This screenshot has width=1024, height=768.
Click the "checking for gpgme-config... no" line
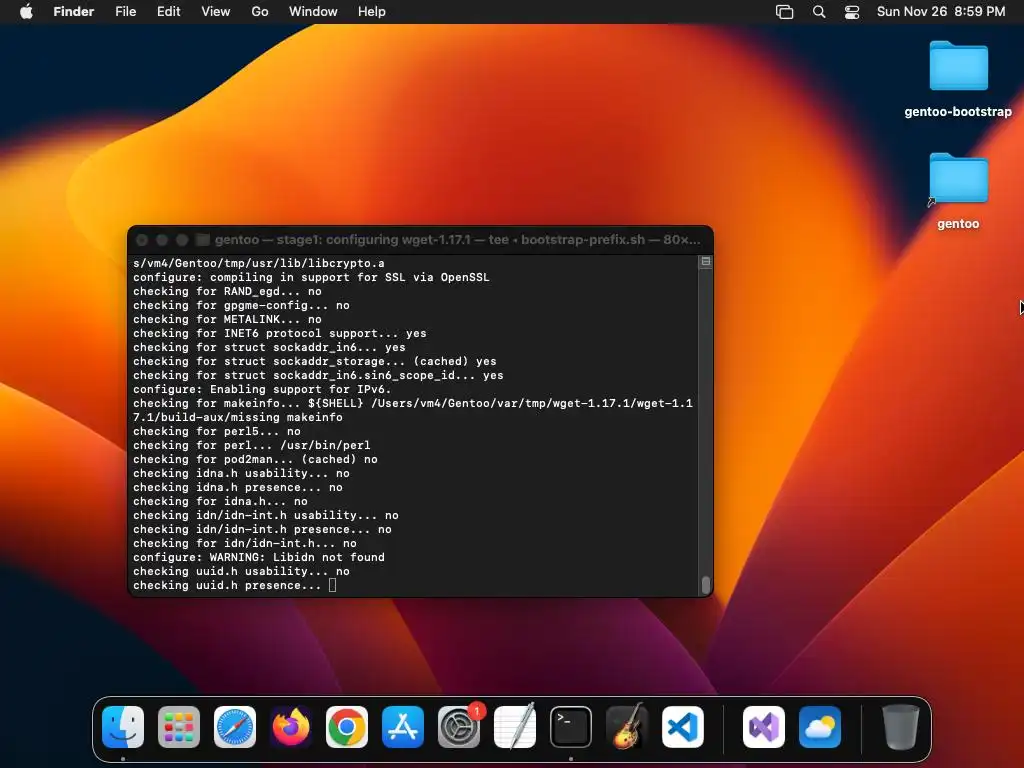pyautogui.click(x=241, y=306)
